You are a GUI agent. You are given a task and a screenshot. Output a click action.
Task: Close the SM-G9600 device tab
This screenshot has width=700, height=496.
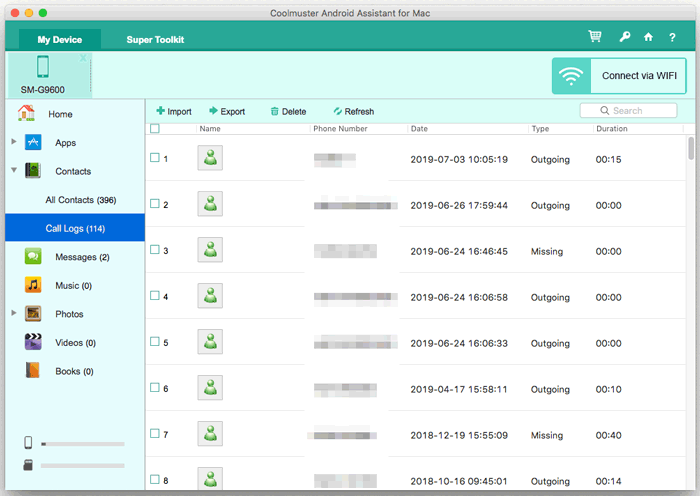tap(83, 58)
